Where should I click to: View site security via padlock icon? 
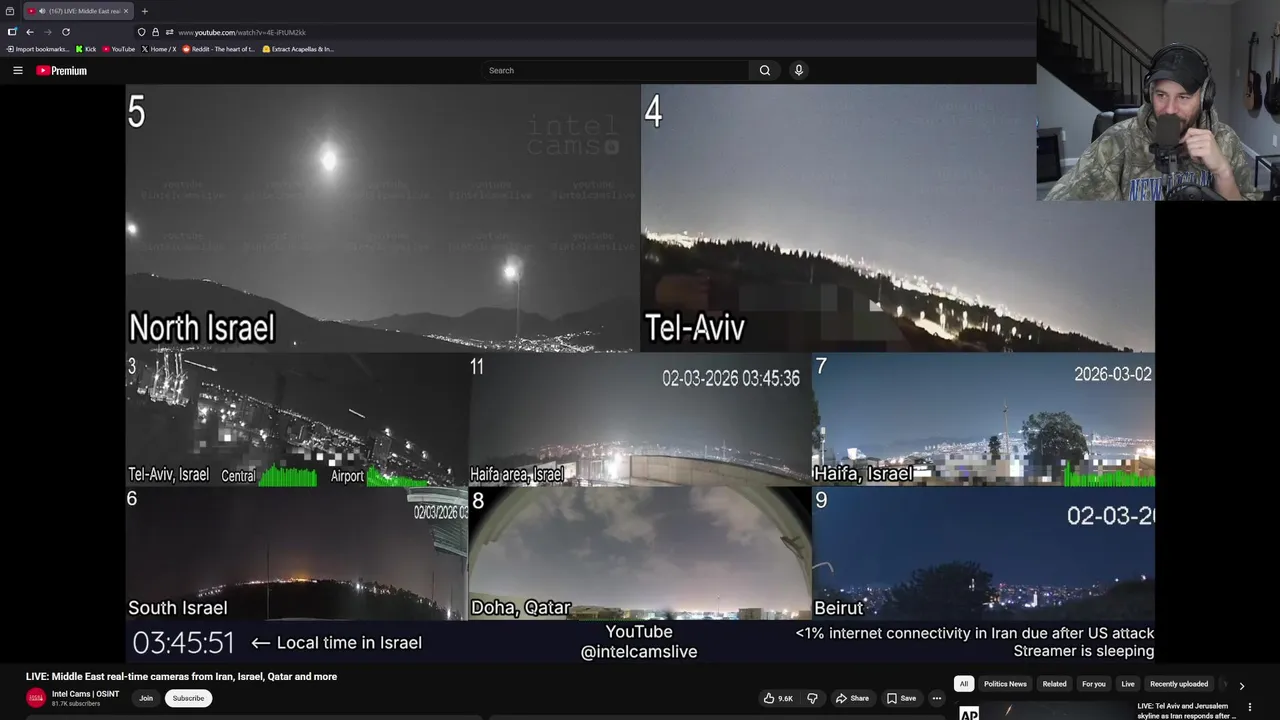155,32
